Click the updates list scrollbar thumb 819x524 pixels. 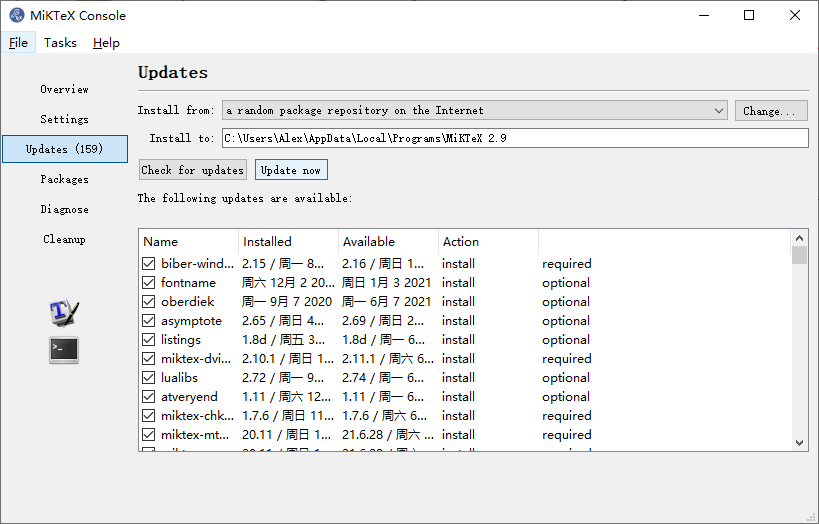click(x=799, y=256)
